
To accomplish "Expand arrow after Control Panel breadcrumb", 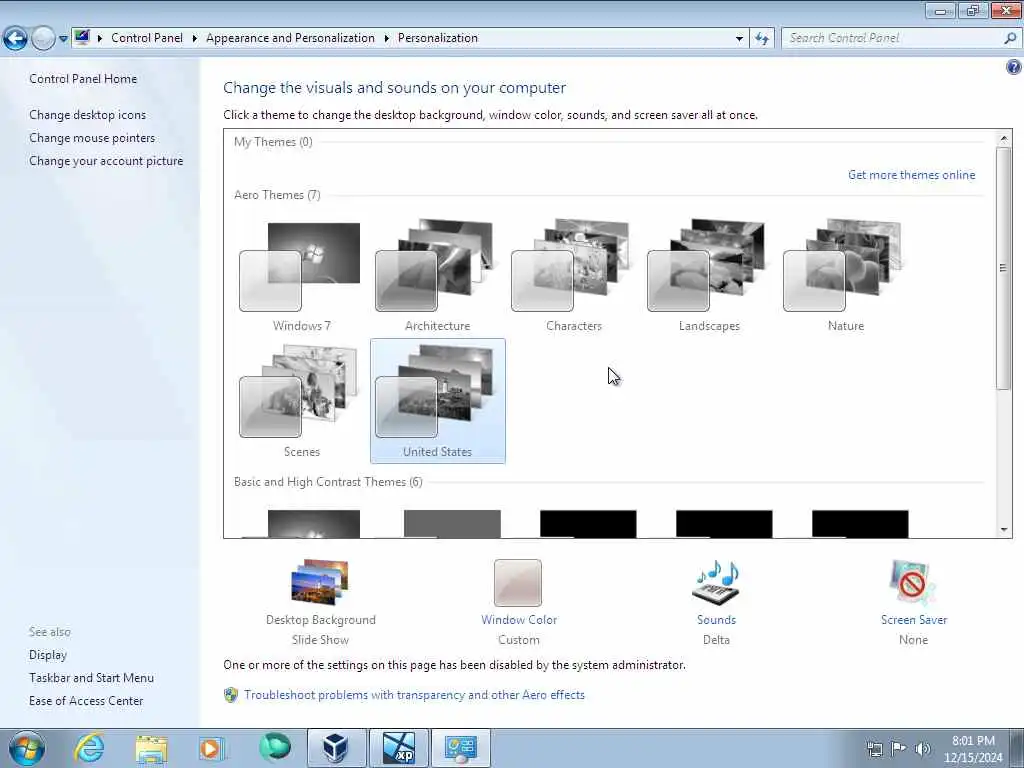I will click(x=194, y=39).
